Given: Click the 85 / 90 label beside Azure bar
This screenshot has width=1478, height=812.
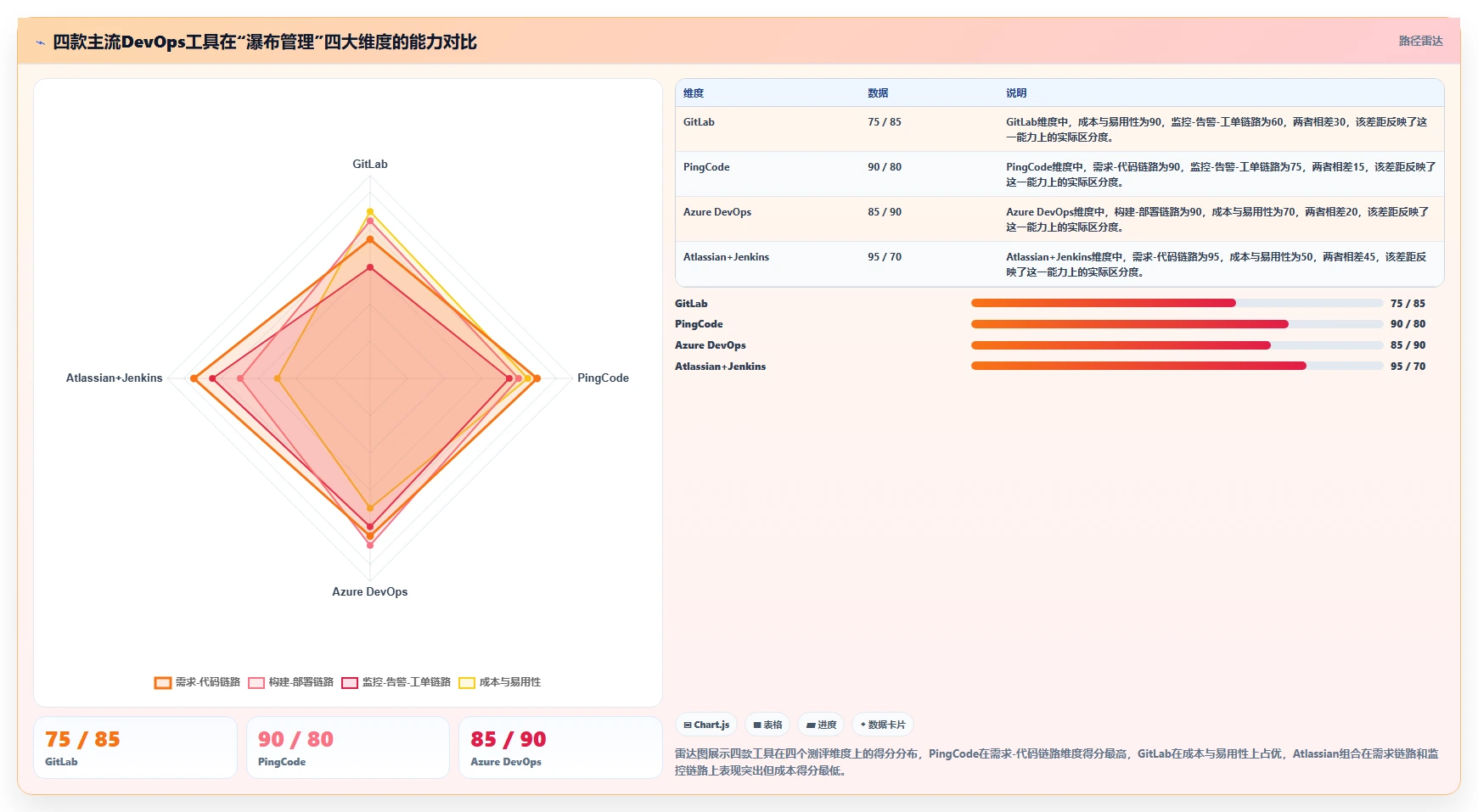Looking at the screenshot, I should pos(1408,345).
